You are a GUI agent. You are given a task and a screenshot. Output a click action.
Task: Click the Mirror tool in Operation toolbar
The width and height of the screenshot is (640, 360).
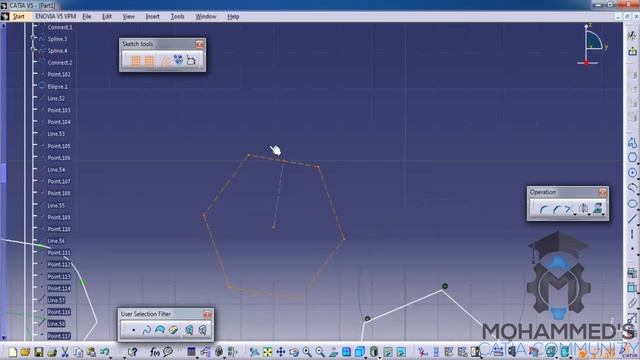click(x=584, y=209)
